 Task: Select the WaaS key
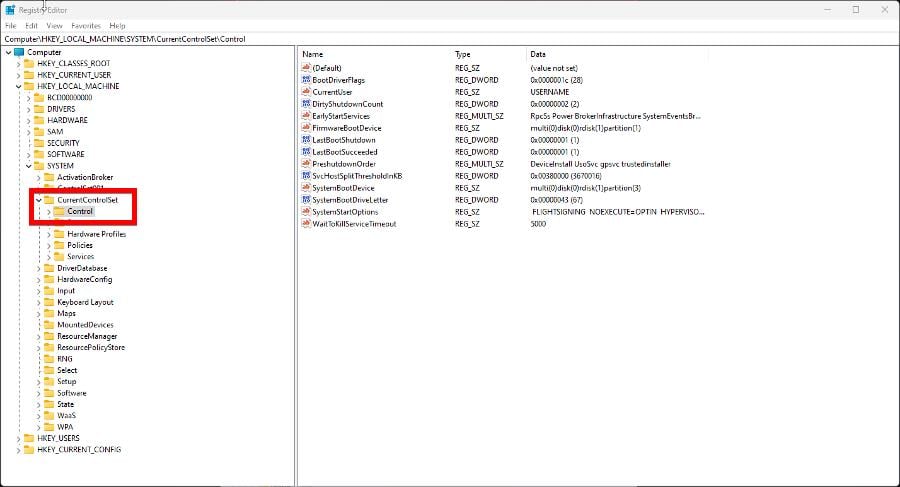point(66,415)
